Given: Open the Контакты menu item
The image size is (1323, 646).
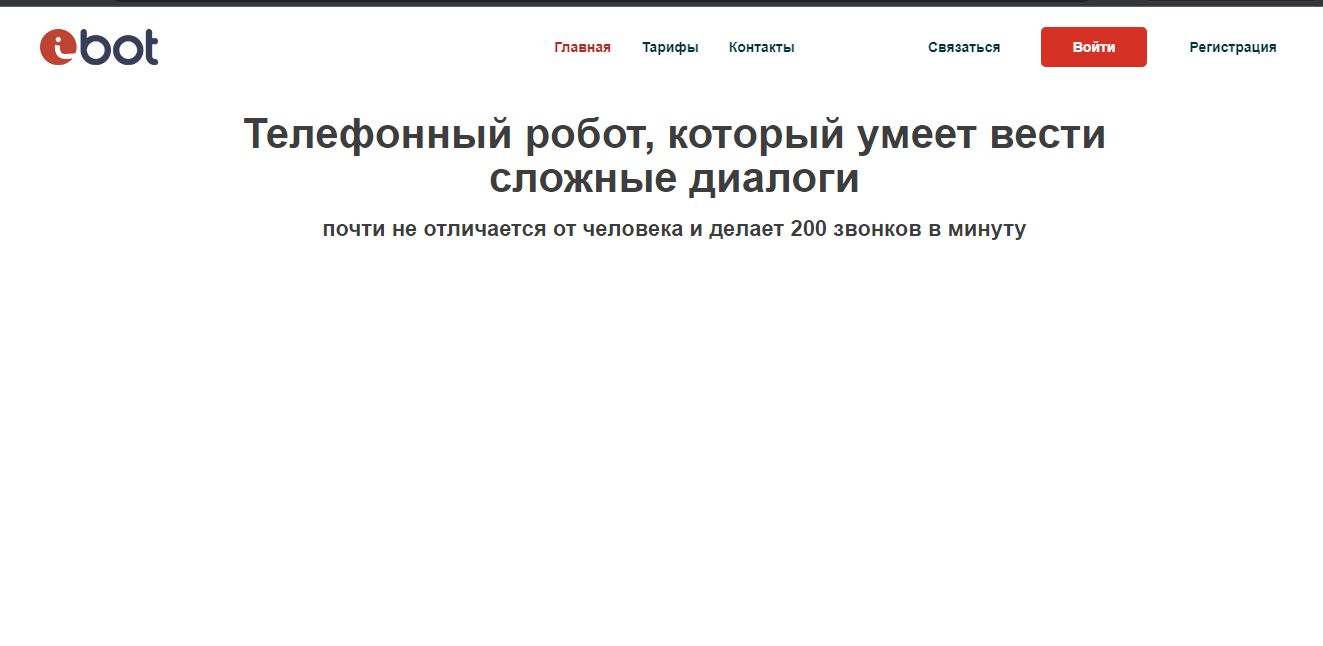Looking at the screenshot, I should 761,47.
